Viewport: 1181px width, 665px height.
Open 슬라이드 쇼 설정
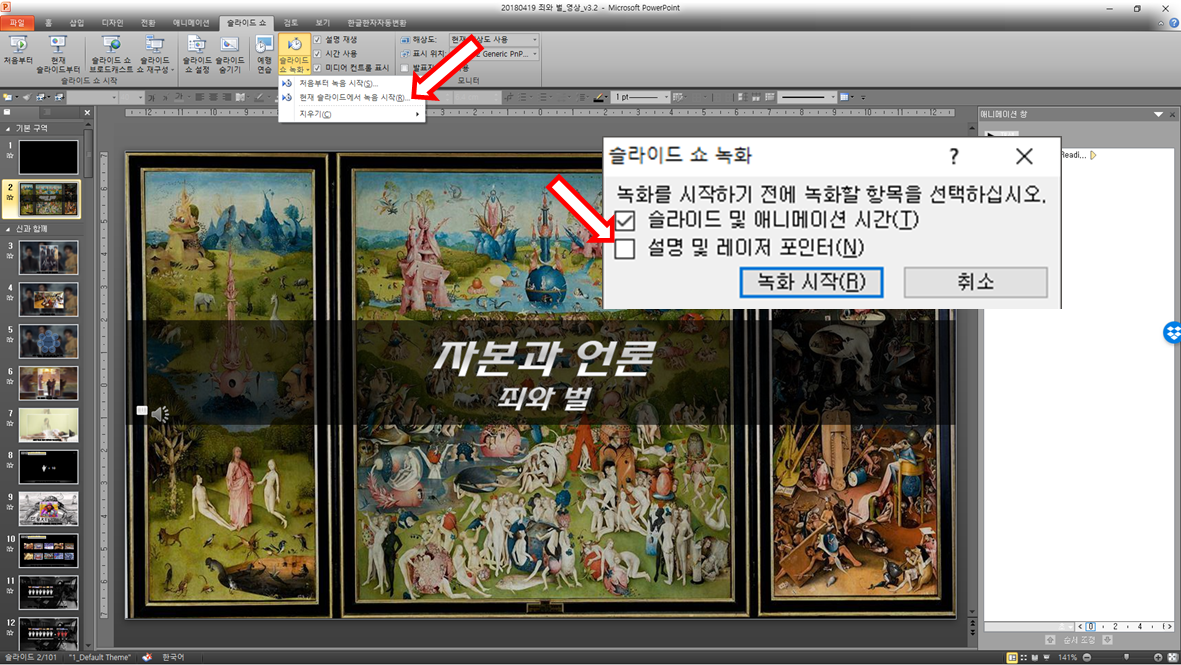point(197,54)
